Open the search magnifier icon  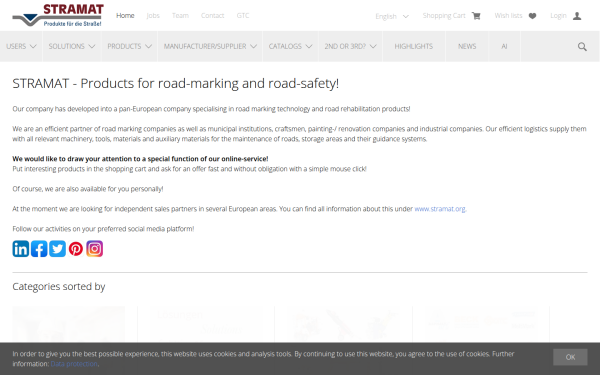pos(582,47)
